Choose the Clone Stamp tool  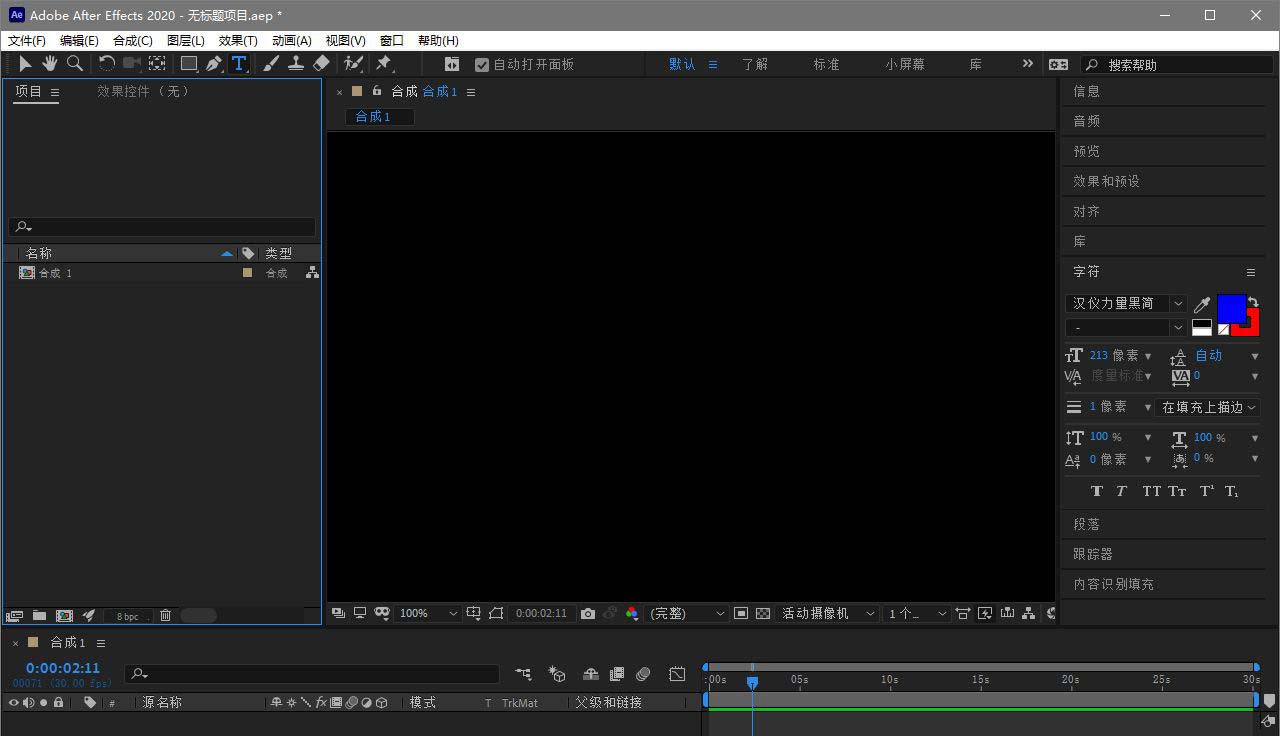296,64
